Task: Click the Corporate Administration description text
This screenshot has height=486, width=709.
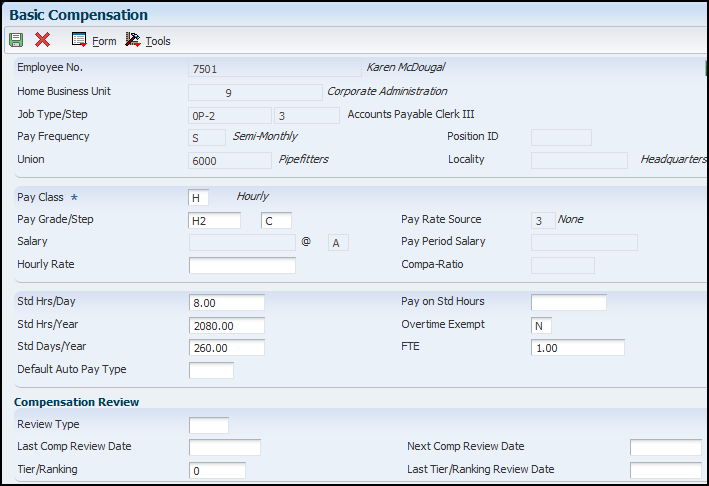Action: (x=387, y=91)
